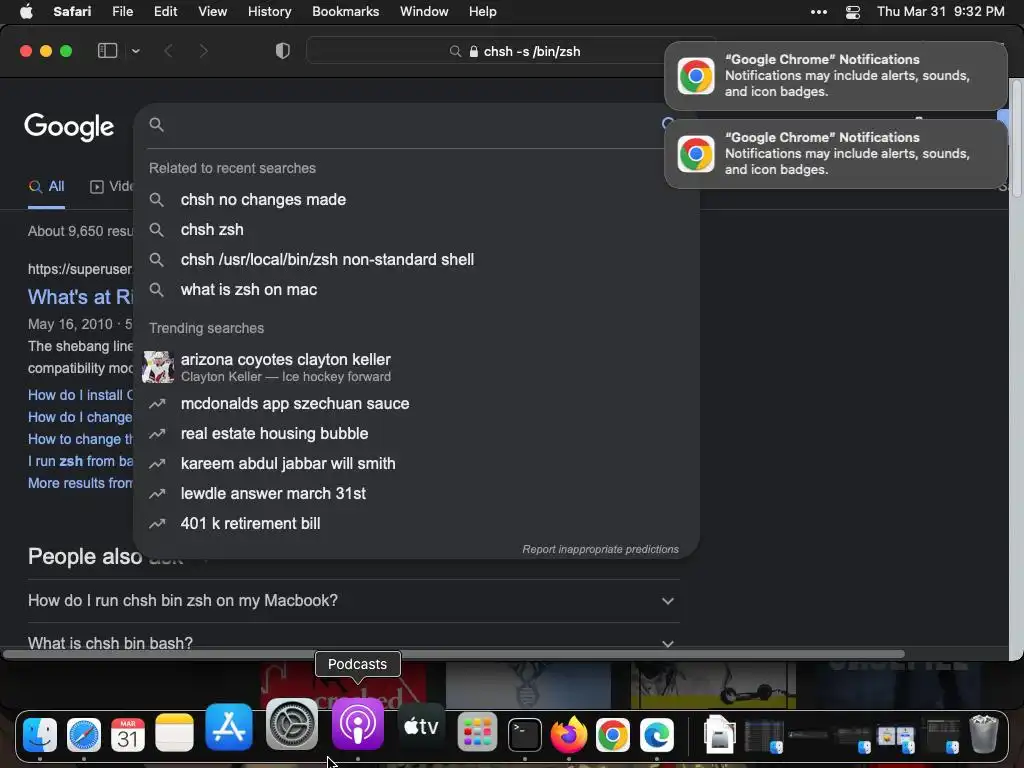This screenshot has height=768, width=1024.
Task: Open the Trash in the dock
Action: [984, 735]
